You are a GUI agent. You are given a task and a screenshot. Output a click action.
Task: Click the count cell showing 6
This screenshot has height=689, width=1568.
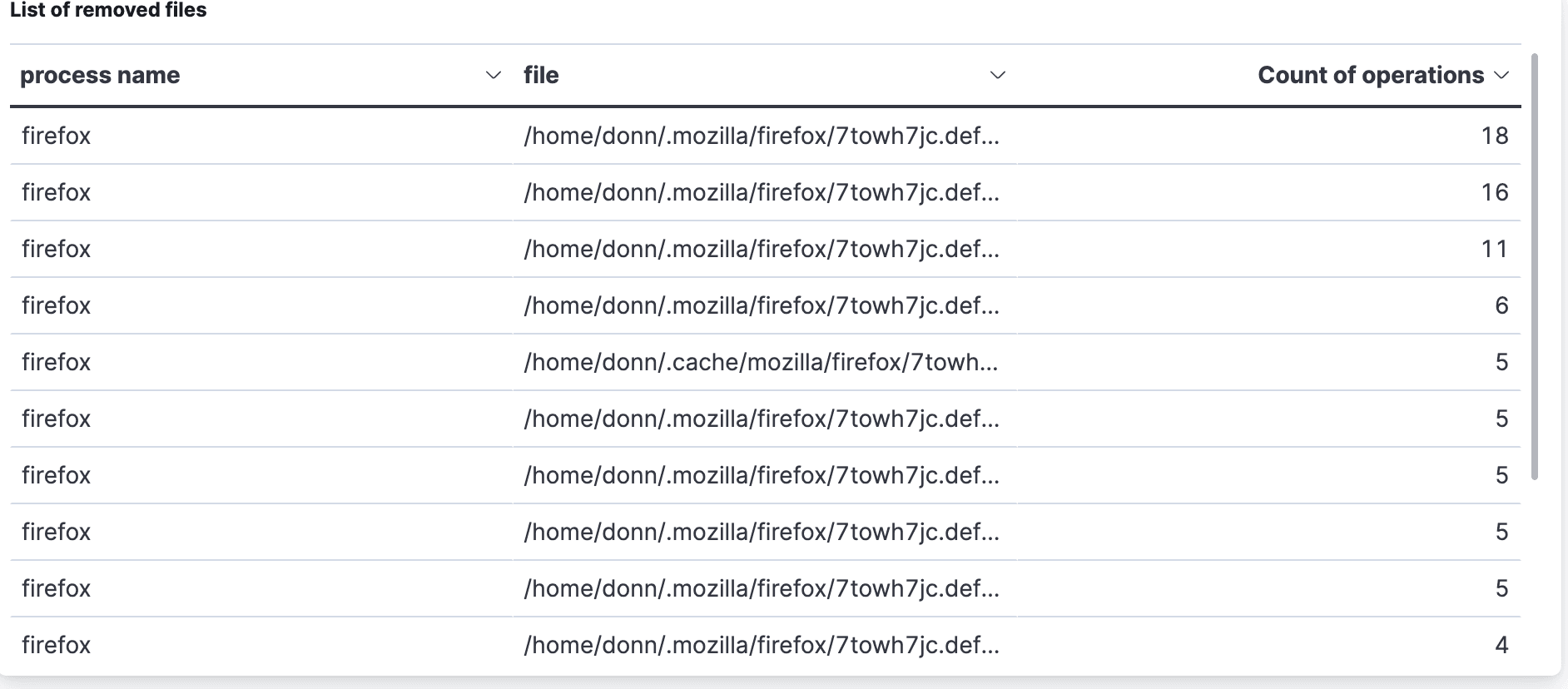[x=1501, y=305]
